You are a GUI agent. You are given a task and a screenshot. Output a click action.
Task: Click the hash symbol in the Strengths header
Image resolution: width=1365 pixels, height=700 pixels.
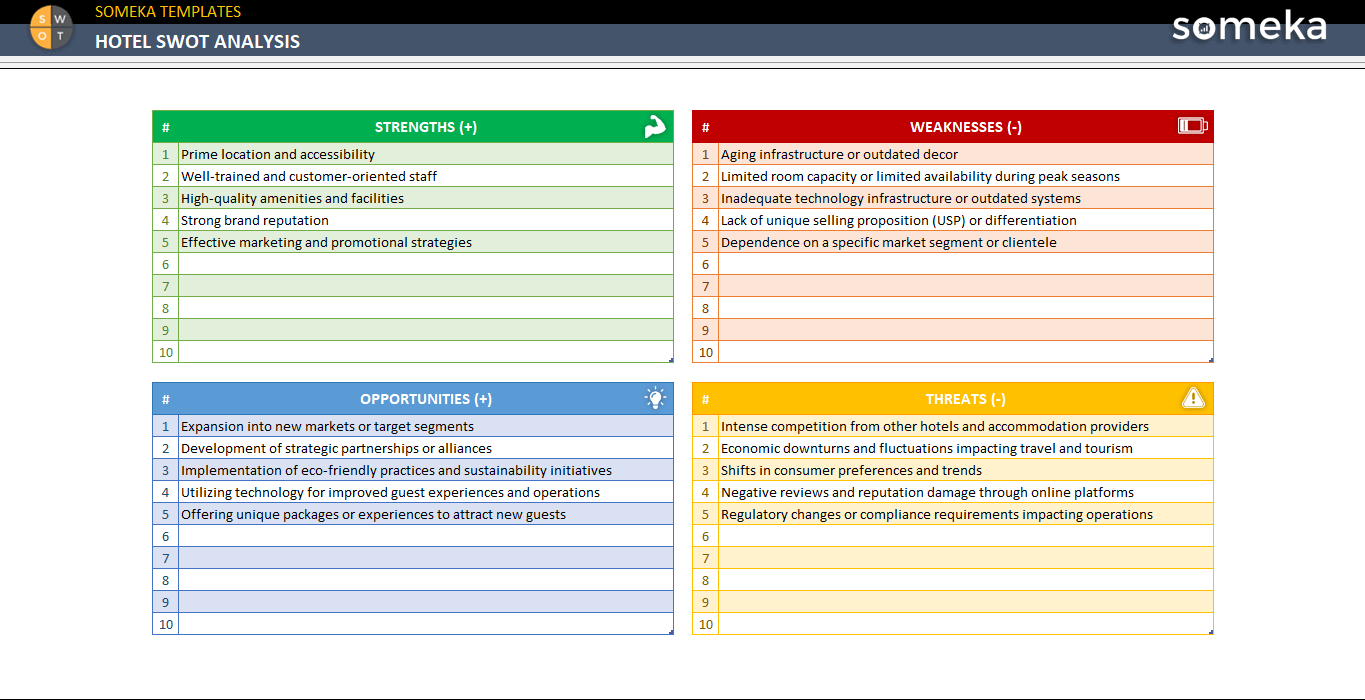[x=165, y=127]
